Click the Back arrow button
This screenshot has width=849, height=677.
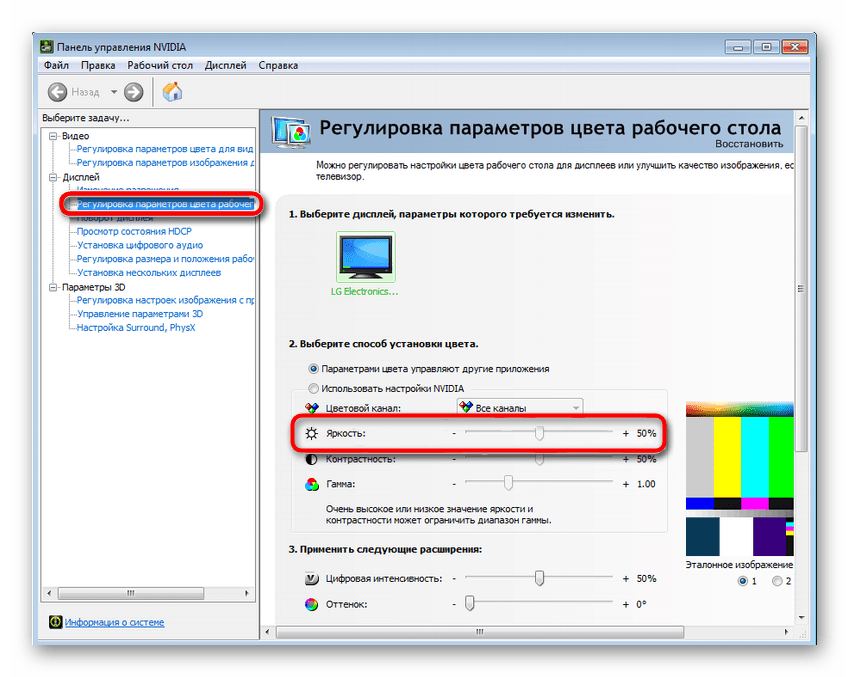(x=57, y=92)
